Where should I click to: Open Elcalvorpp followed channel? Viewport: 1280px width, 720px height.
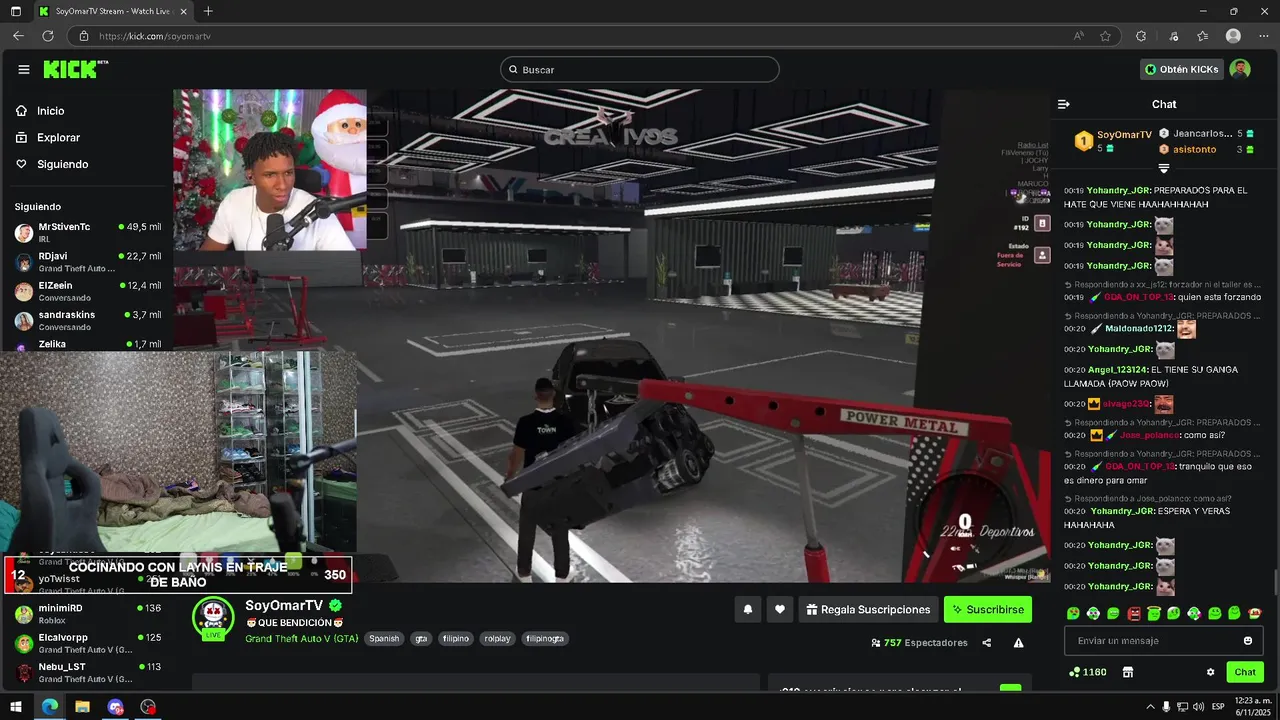[x=88, y=643]
